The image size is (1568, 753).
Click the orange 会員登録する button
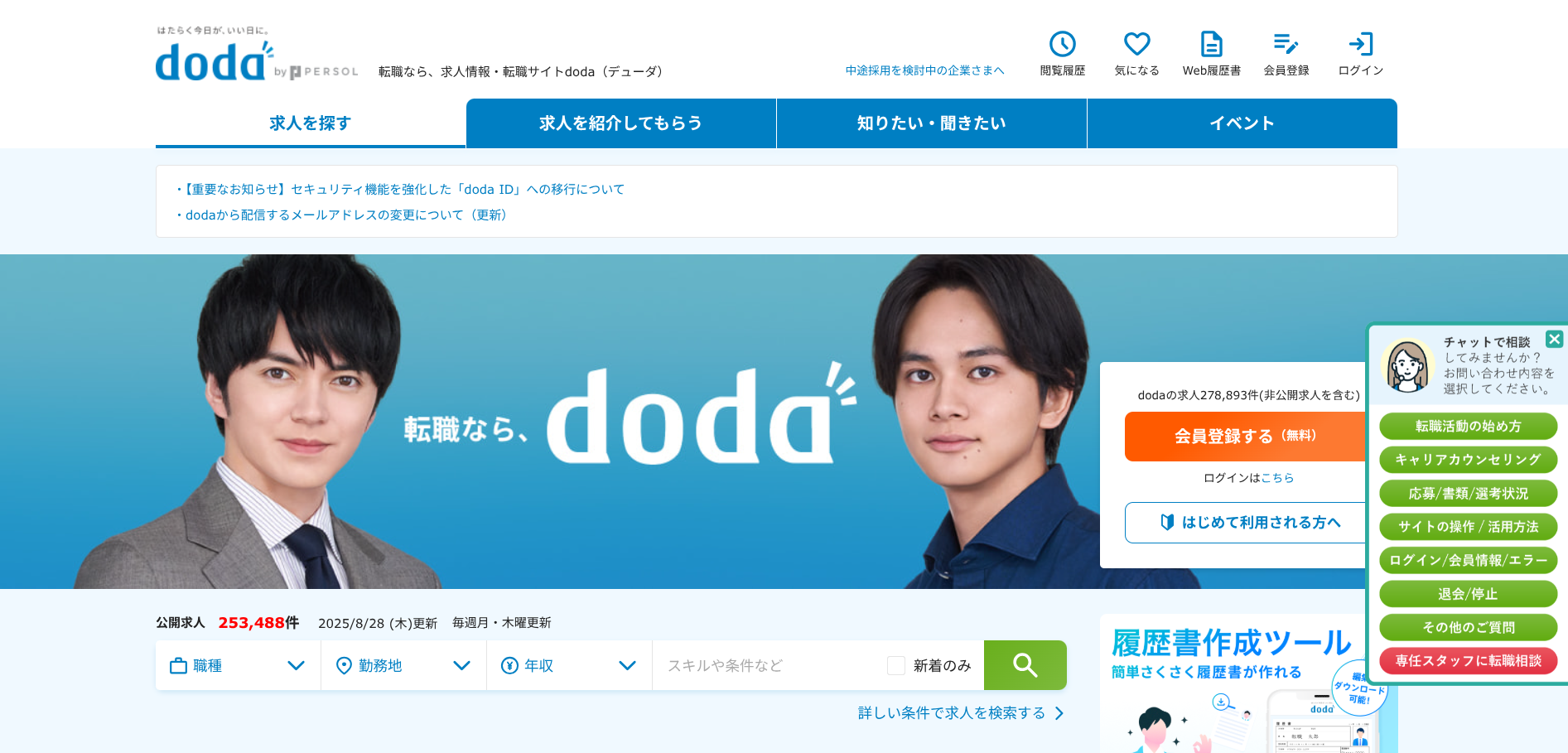coord(1245,437)
